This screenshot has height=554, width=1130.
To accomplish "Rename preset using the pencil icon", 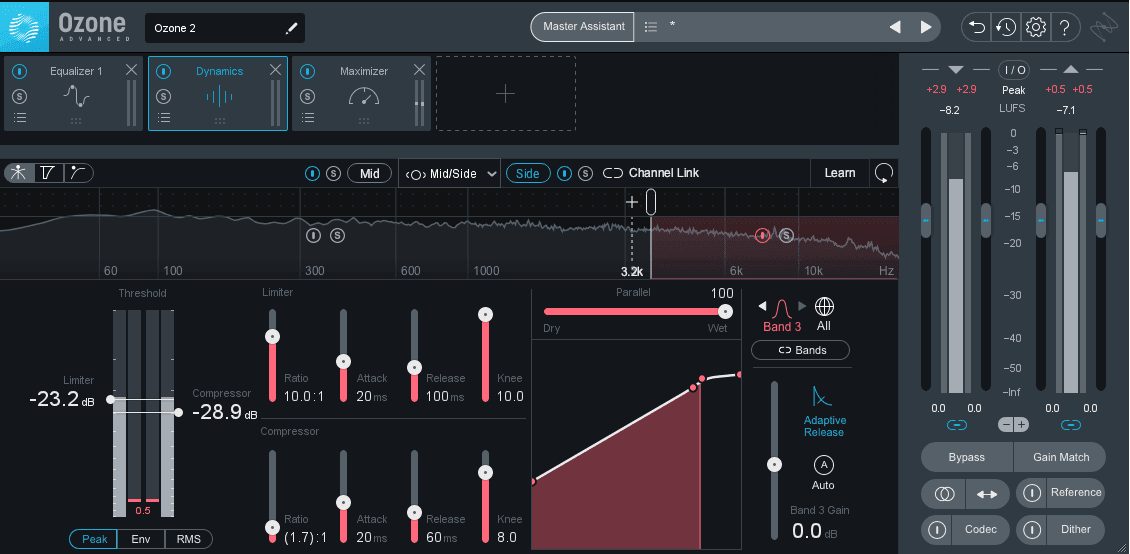I will pyautogui.click(x=291, y=28).
